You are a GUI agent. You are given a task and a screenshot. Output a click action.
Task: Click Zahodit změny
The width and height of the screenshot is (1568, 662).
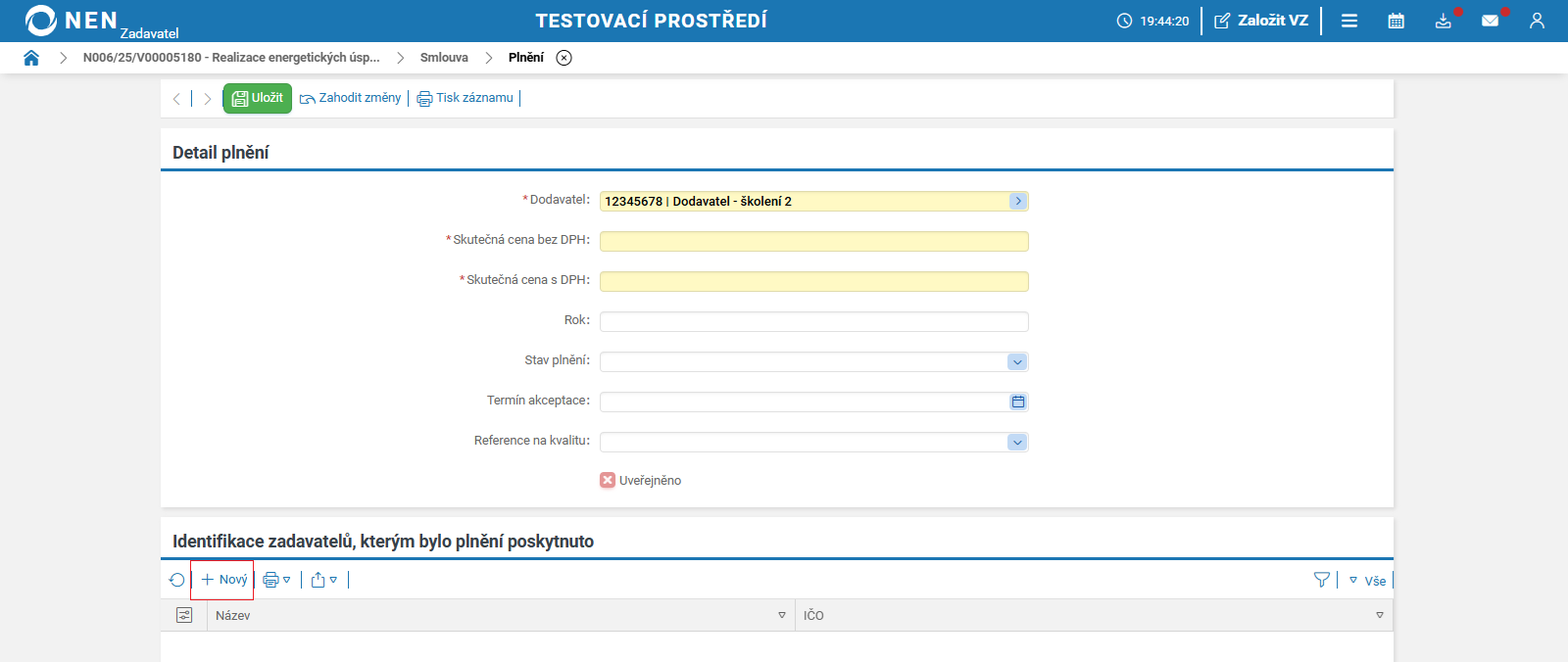click(350, 98)
